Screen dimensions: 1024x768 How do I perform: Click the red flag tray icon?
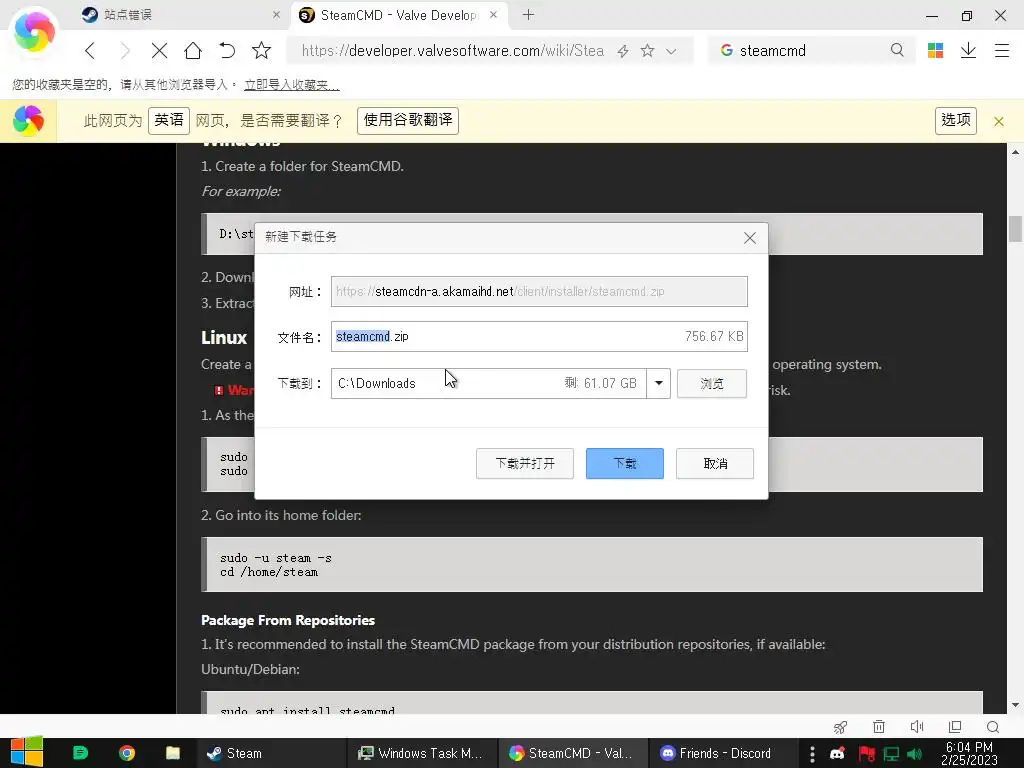pos(866,754)
